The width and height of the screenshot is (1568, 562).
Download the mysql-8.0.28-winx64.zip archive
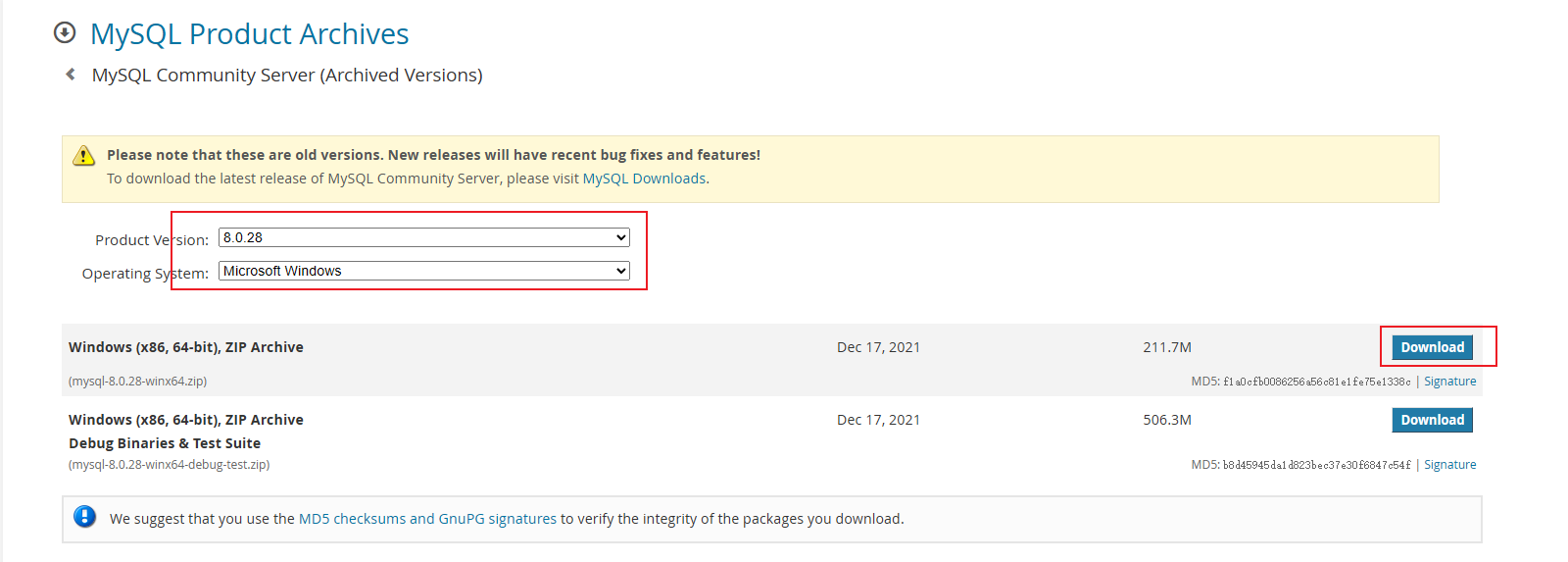coord(1432,347)
